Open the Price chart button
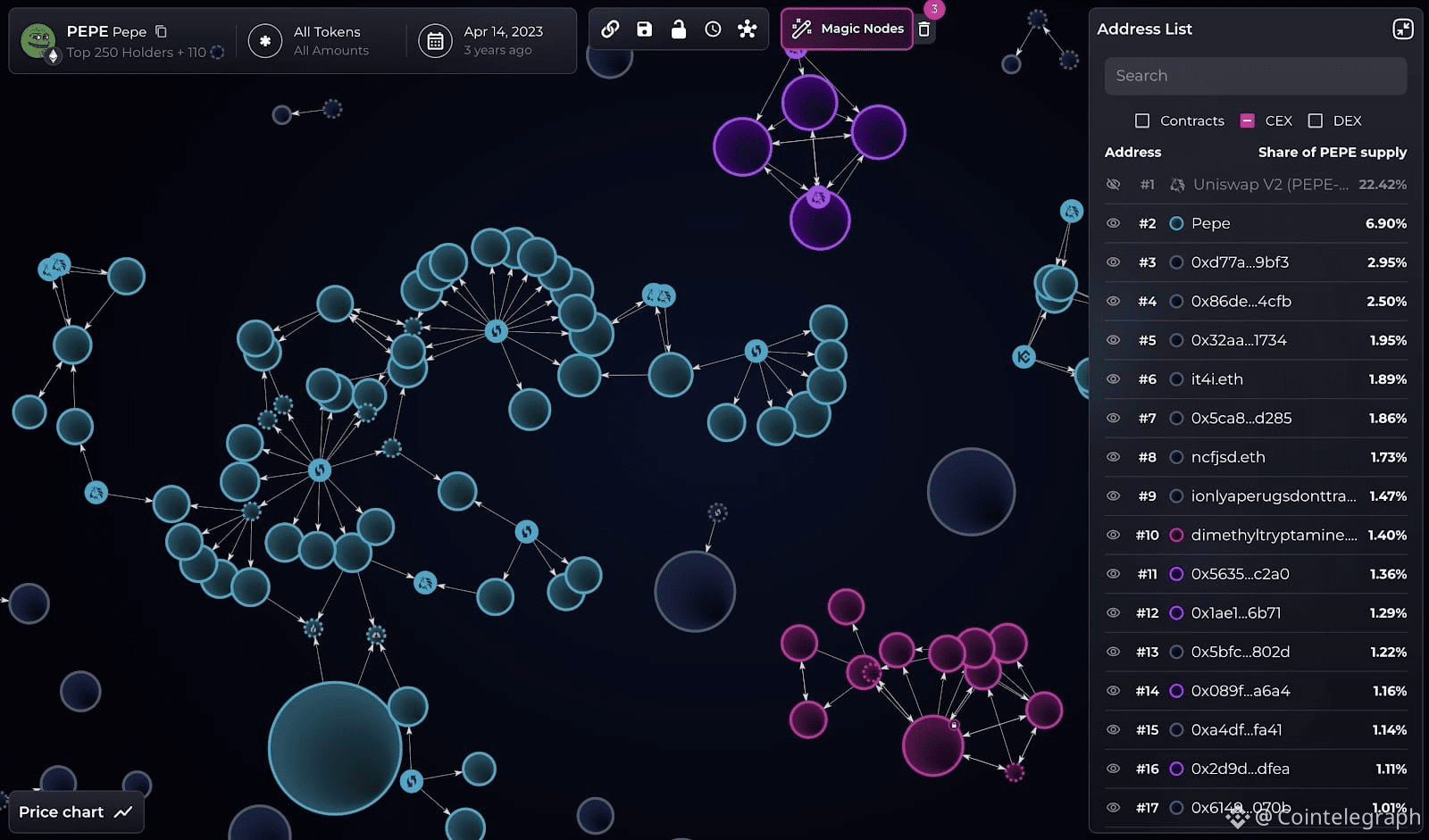This screenshot has height=840, width=1429. click(76, 811)
